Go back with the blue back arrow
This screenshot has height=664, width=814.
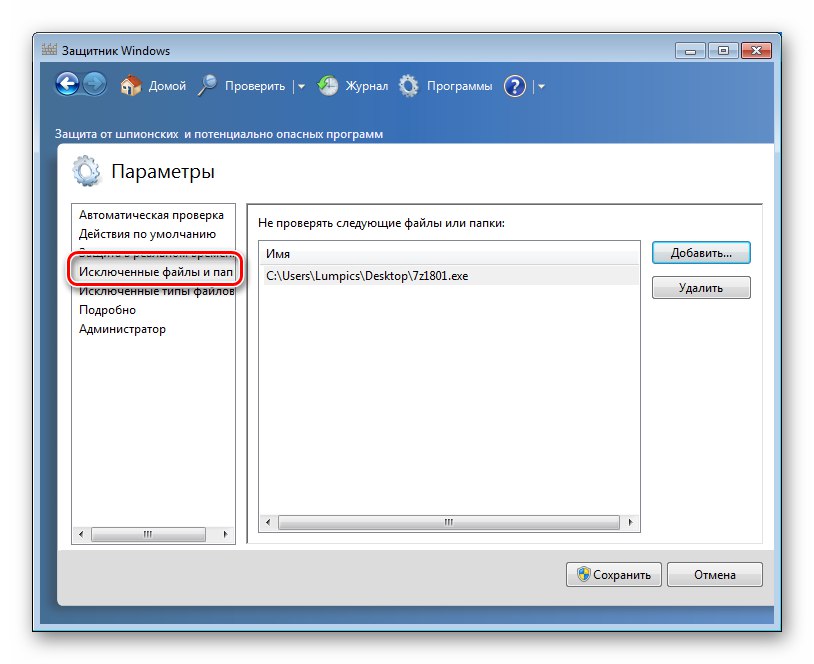click(67, 84)
